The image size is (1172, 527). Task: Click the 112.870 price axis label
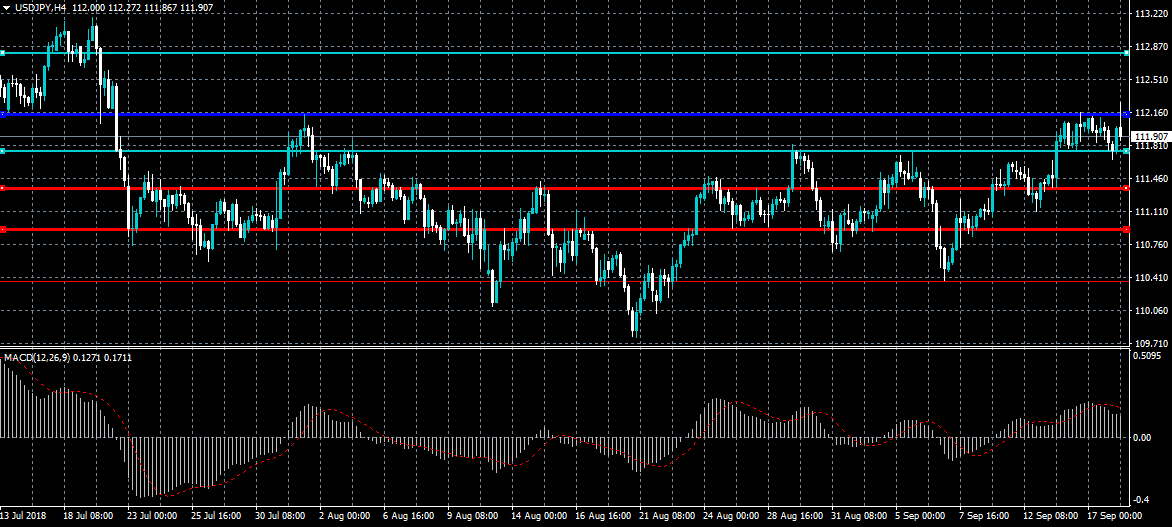point(1151,47)
